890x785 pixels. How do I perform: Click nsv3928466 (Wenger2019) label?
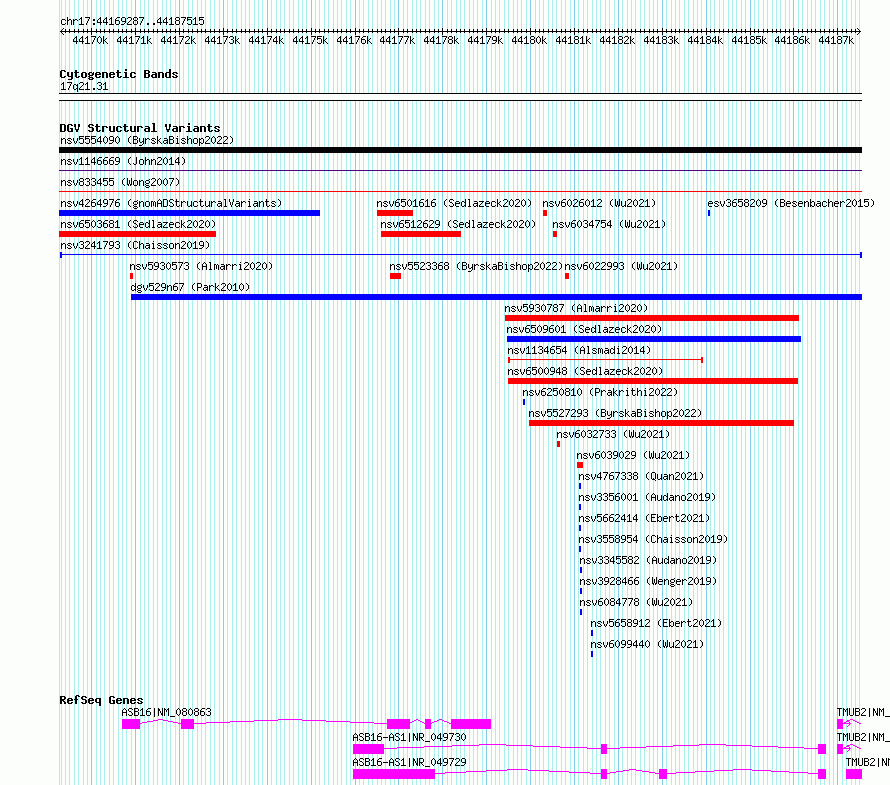(x=648, y=581)
